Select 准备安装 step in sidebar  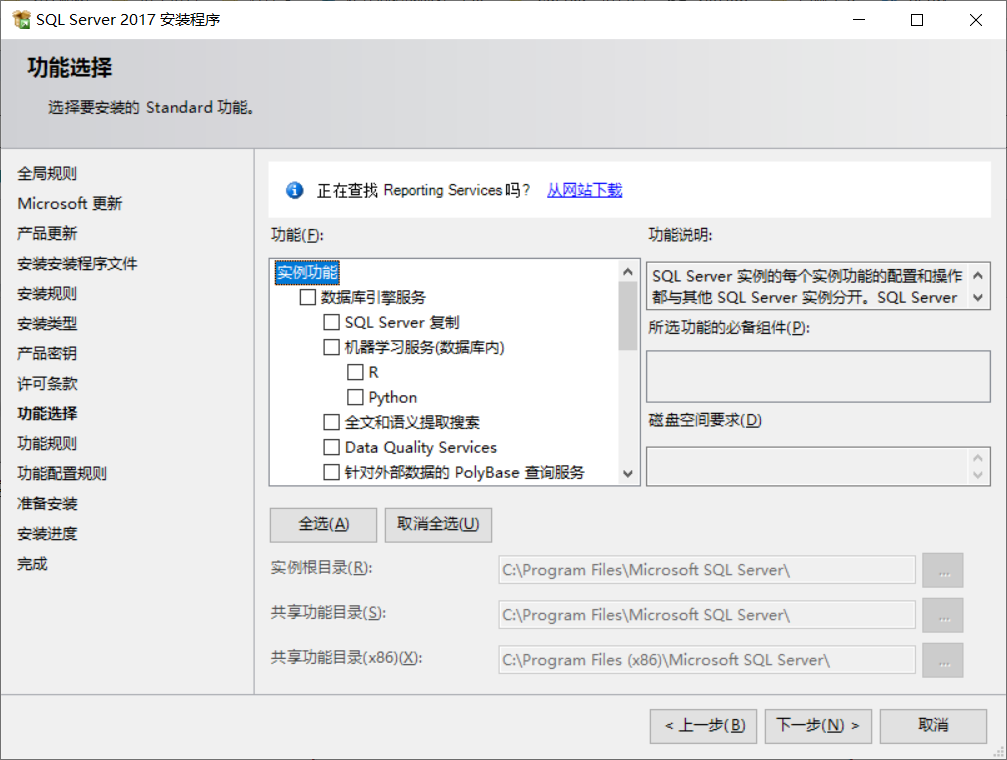pyautogui.click(x=47, y=504)
